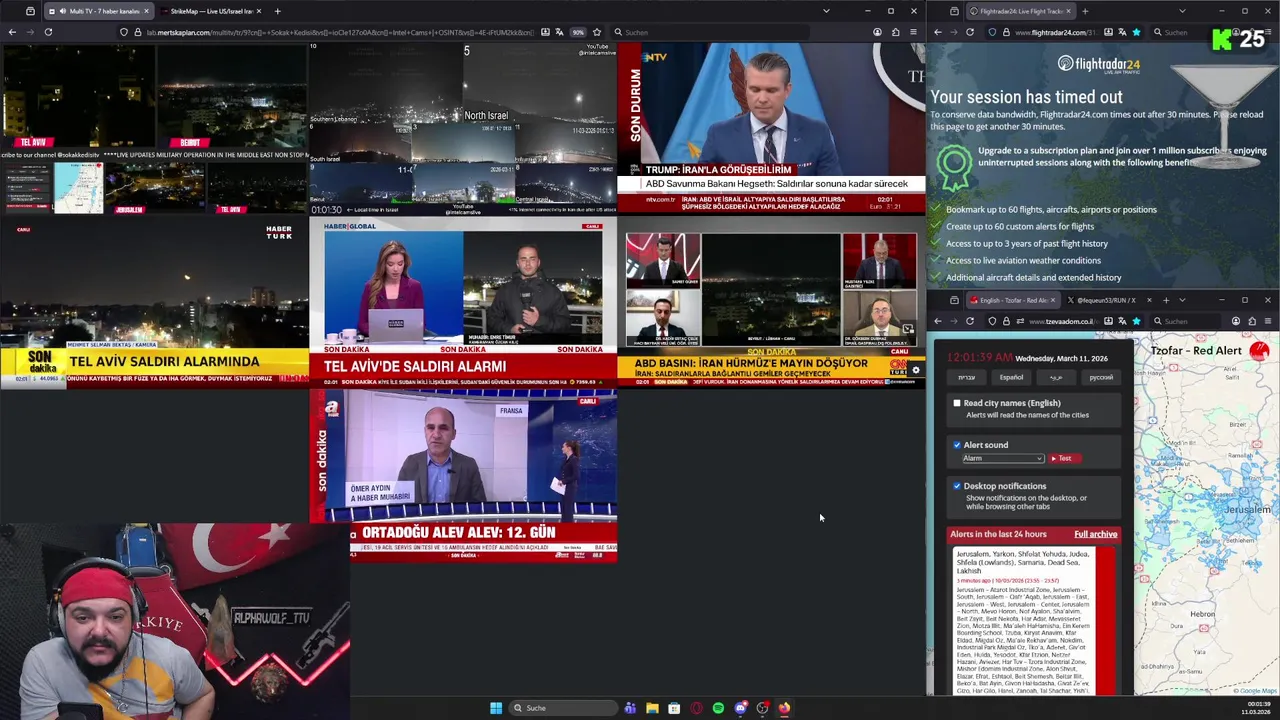The height and width of the screenshot is (720, 1280).
Task: Open account icon in Multi TV browser window
Action: pyautogui.click(x=877, y=32)
